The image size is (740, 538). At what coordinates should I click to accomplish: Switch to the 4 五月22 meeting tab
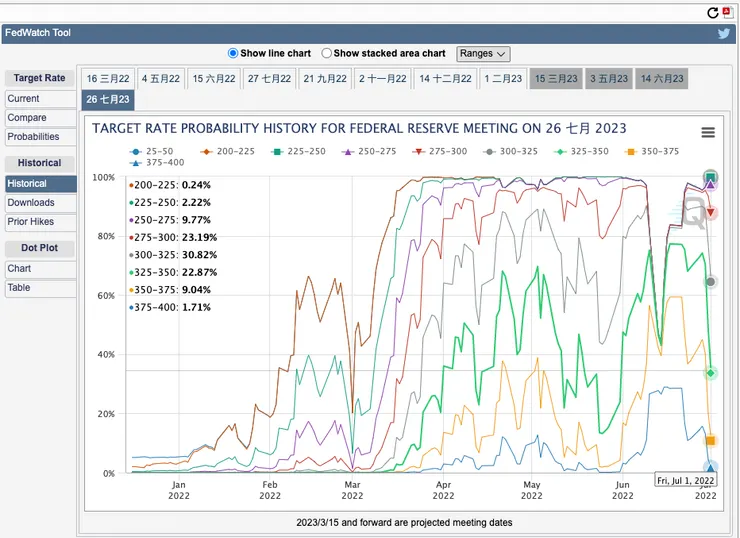161,79
